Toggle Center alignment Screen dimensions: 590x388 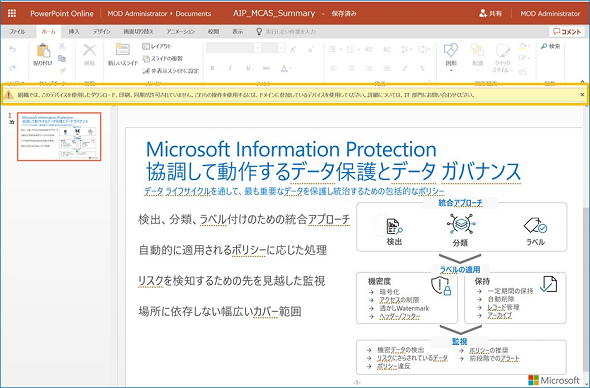tap(351, 68)
